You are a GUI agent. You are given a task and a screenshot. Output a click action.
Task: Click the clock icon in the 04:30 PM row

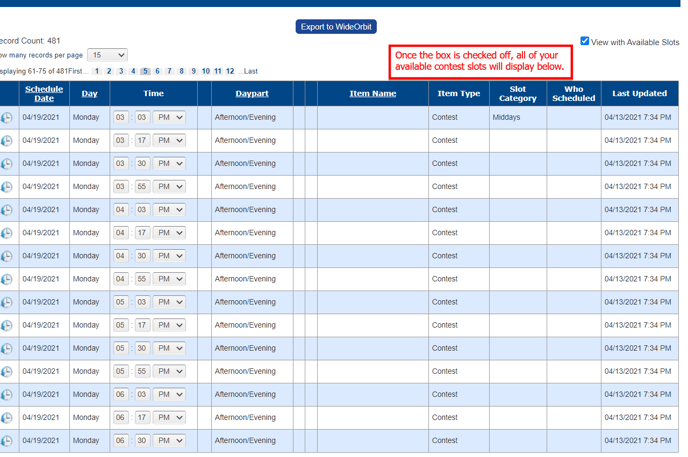pos(7,256)
